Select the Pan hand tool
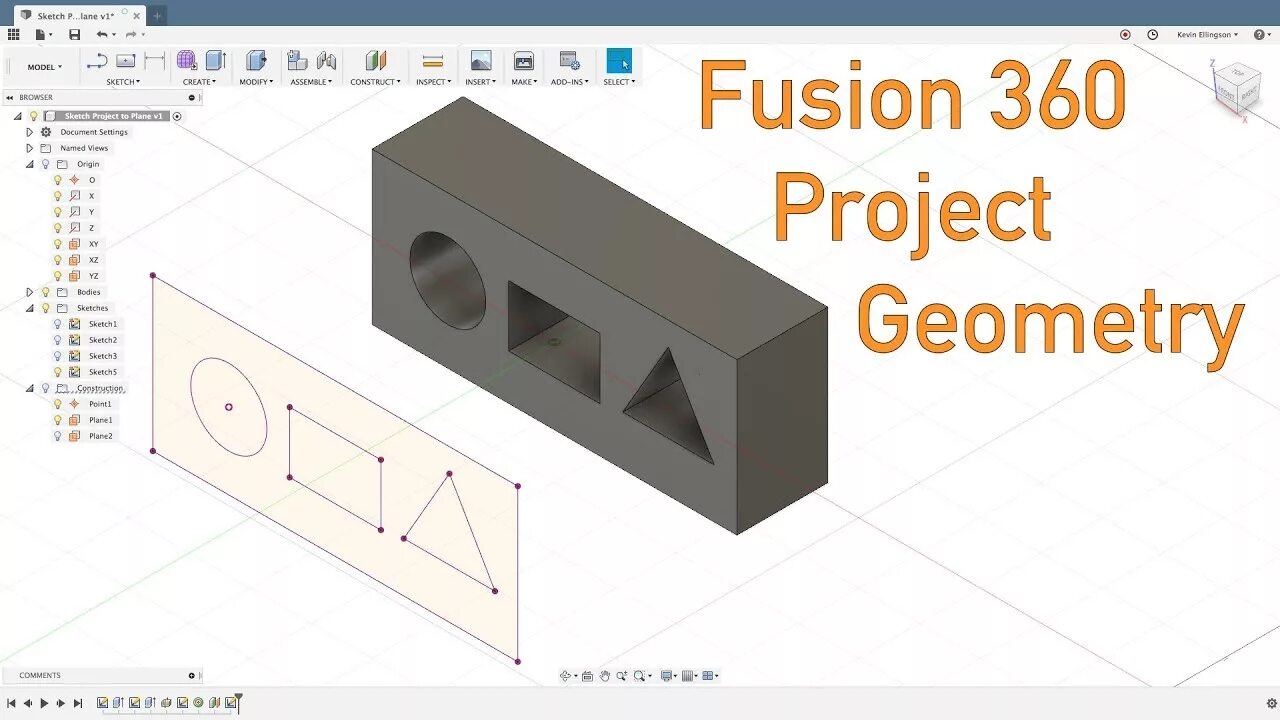Viewport: 1280px width, 720px height. [605, 676]
